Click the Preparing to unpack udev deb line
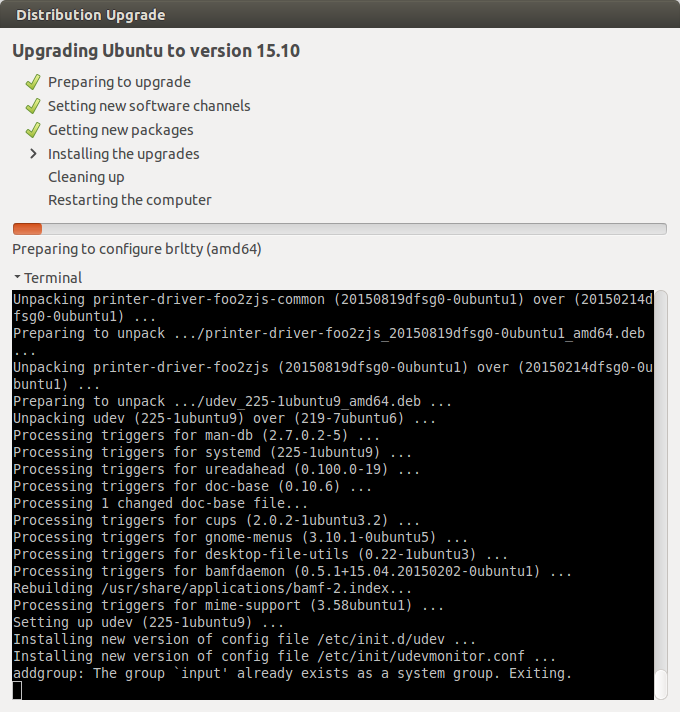Image resolution: width=680 pixels, height=712 pixels. (x=232, y=401)
